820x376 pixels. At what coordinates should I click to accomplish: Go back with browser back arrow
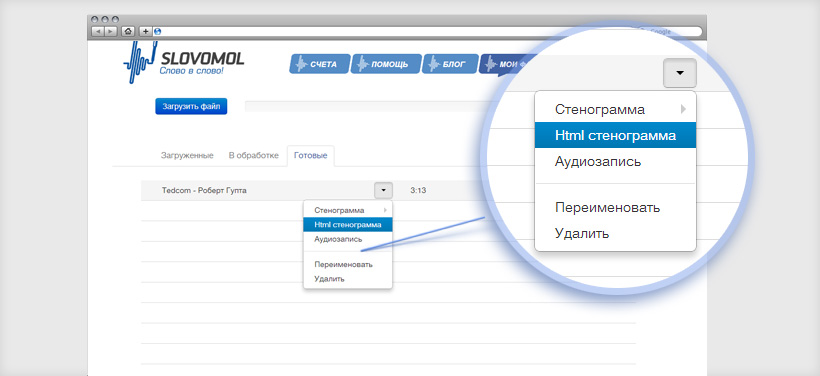[98, 31]
